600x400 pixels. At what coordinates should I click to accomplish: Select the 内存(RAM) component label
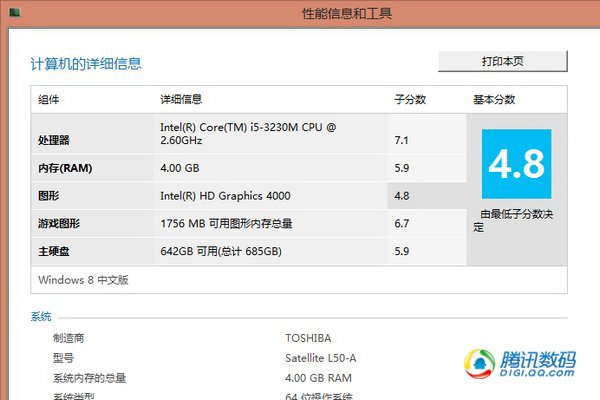[x=65, y=168]
